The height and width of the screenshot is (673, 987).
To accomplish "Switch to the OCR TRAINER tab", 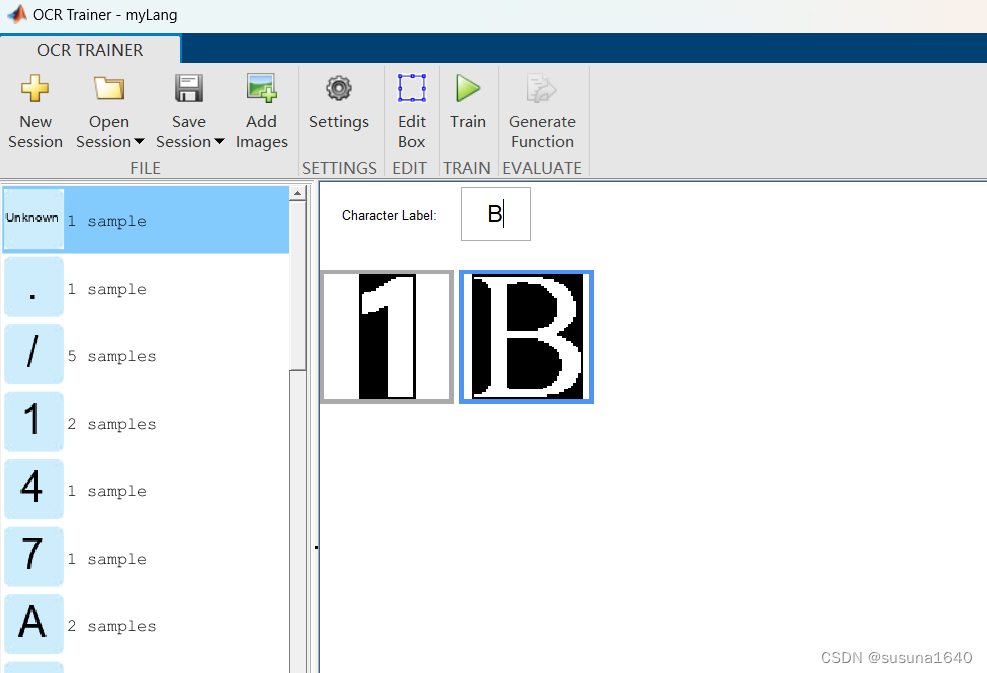I will 90,50.
